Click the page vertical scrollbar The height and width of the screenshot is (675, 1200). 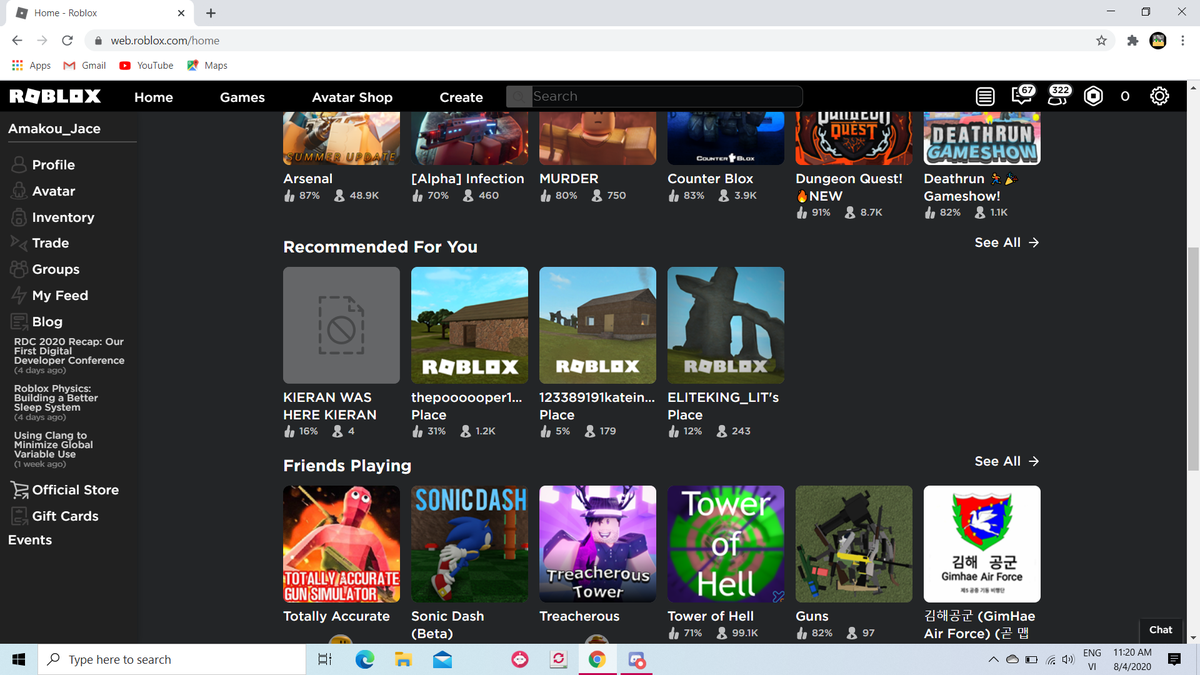pos(1192,359)
